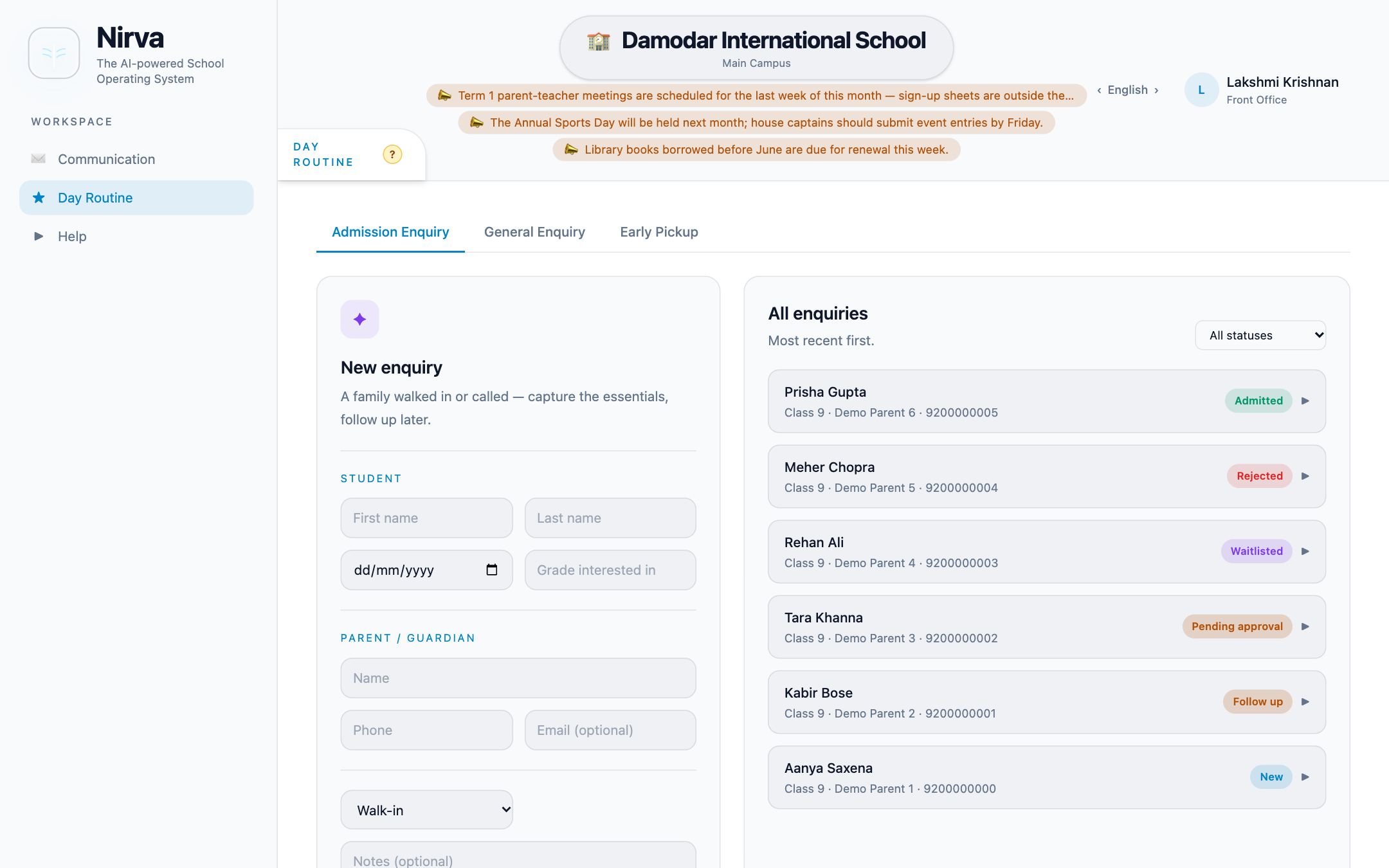Click the Rejected status badge for Meher Chopra
Viewport: 1389px width, 868px height.
[x=1259, y=476]
